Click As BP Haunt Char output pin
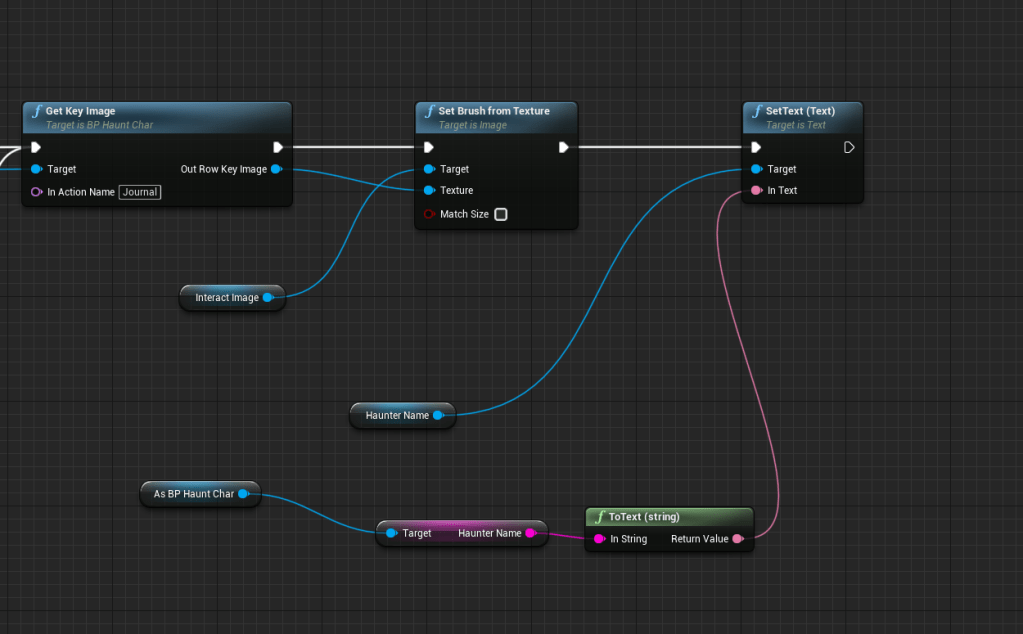This screenshot has width=1023, height=634. 243,493
